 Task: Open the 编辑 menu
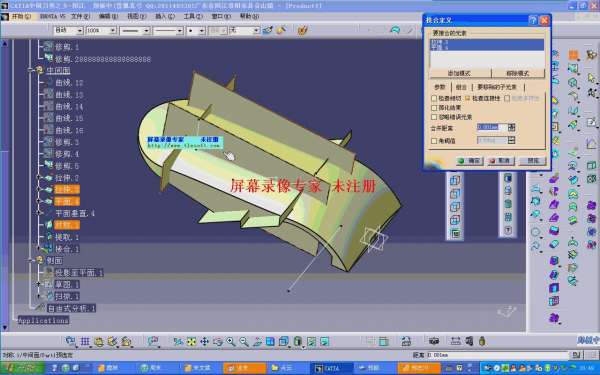(x=108, y=16)
